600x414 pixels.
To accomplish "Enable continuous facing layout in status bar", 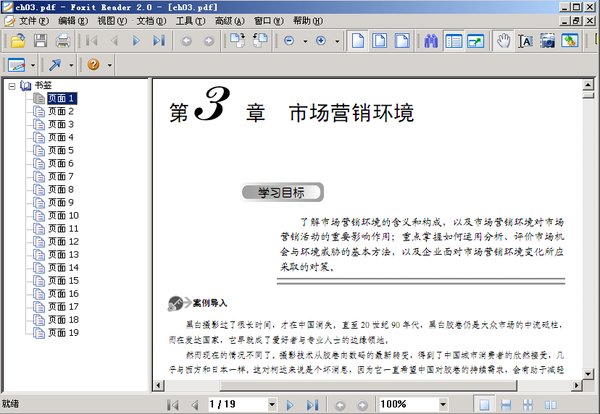I will (x=528, y=404).
